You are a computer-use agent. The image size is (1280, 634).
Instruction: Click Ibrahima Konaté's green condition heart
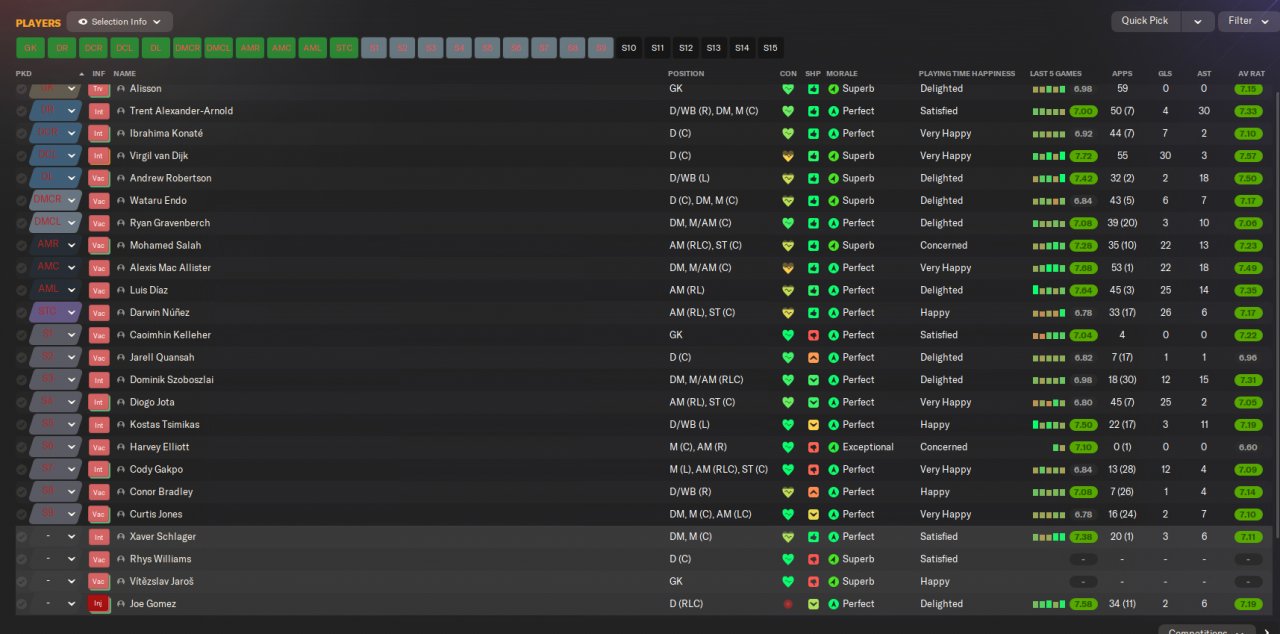(x=788, y=134)
